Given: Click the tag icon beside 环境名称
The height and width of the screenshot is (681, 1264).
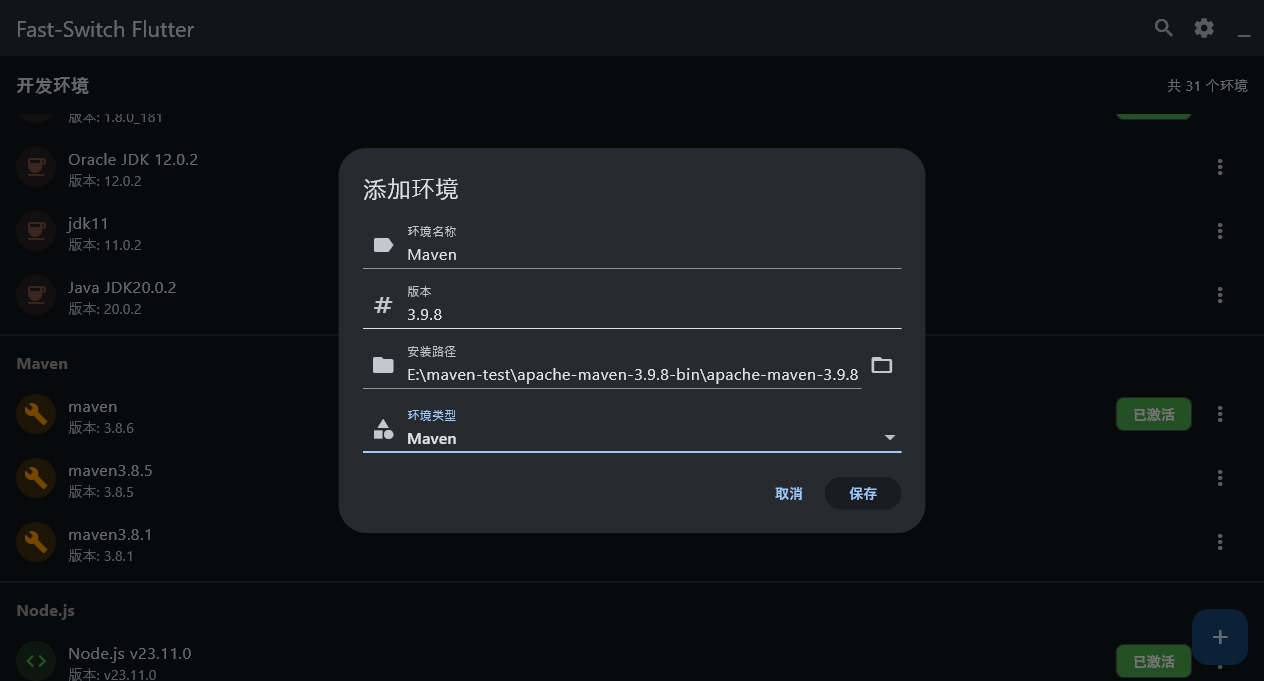Looking at the screenshot, I should coord(383,243).
